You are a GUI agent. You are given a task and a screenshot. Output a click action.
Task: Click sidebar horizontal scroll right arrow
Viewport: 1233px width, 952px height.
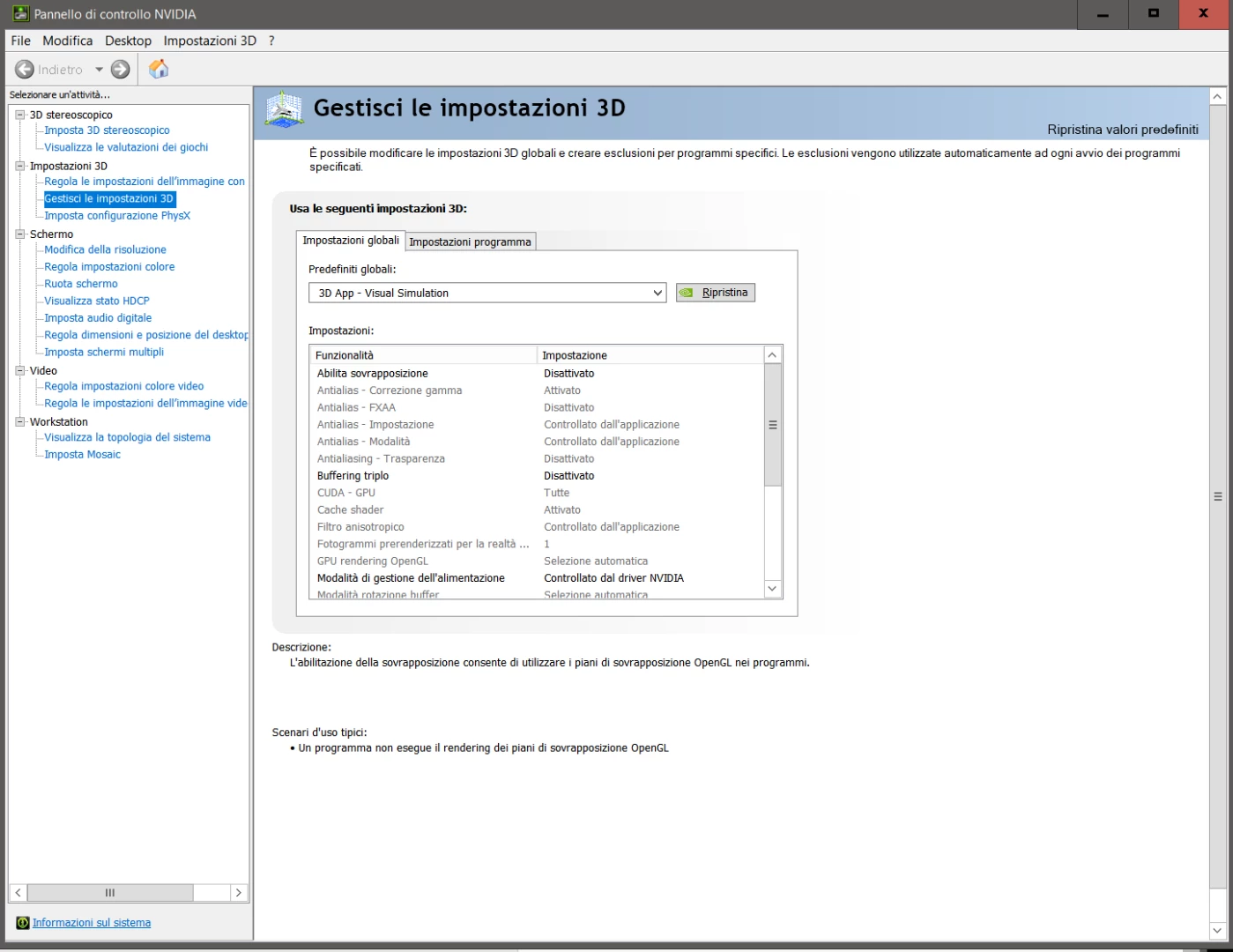238,893
